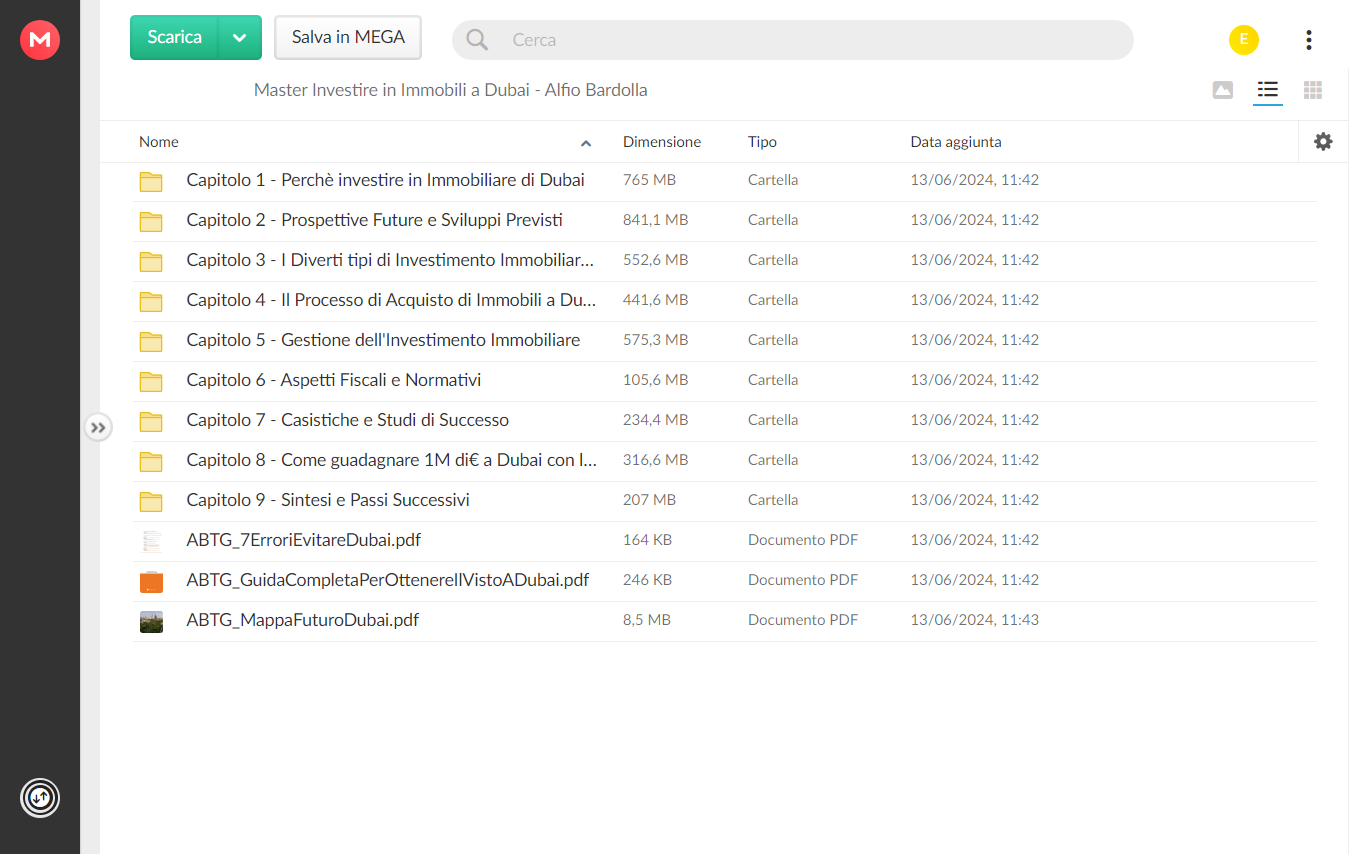Click the MEGA logo icon

click(40, 40)
